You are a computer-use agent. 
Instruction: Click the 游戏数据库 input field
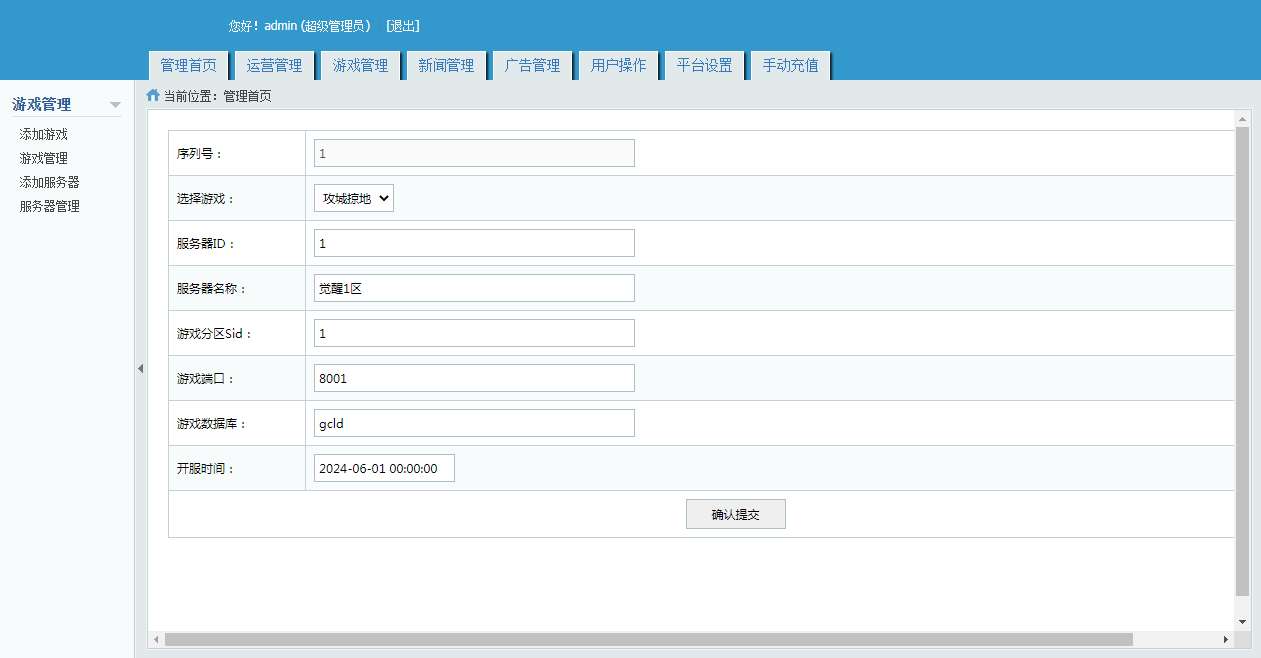(x=474, y=423)
